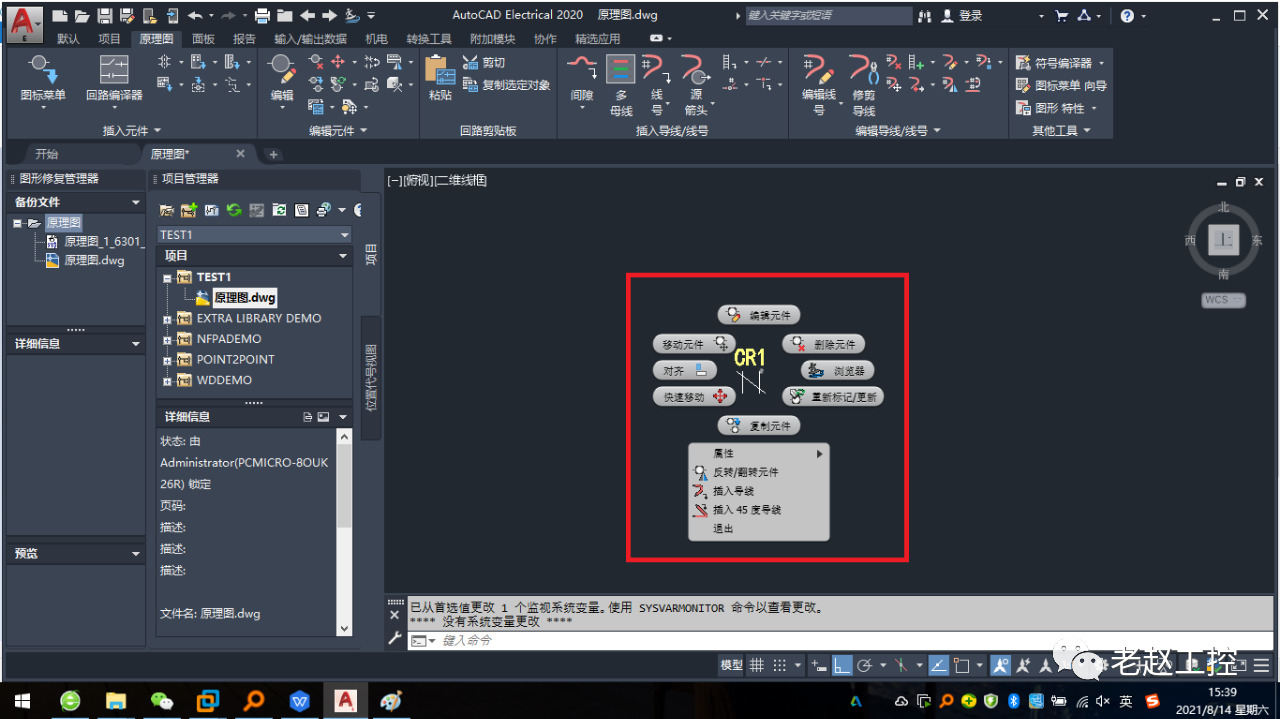Choose 插入 45 度导线 in context menu
This screenshot has height=719, width=1280.
(759, 510)
